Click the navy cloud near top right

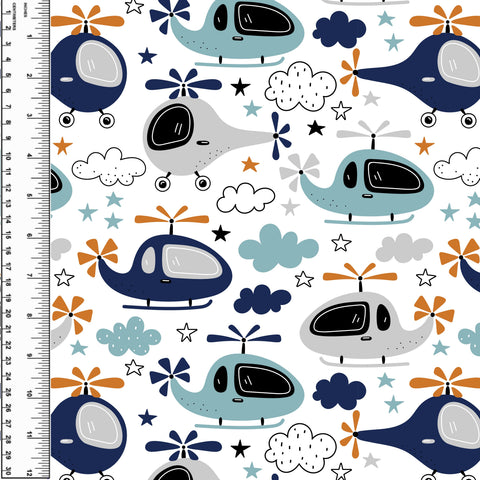click(339, 29)
